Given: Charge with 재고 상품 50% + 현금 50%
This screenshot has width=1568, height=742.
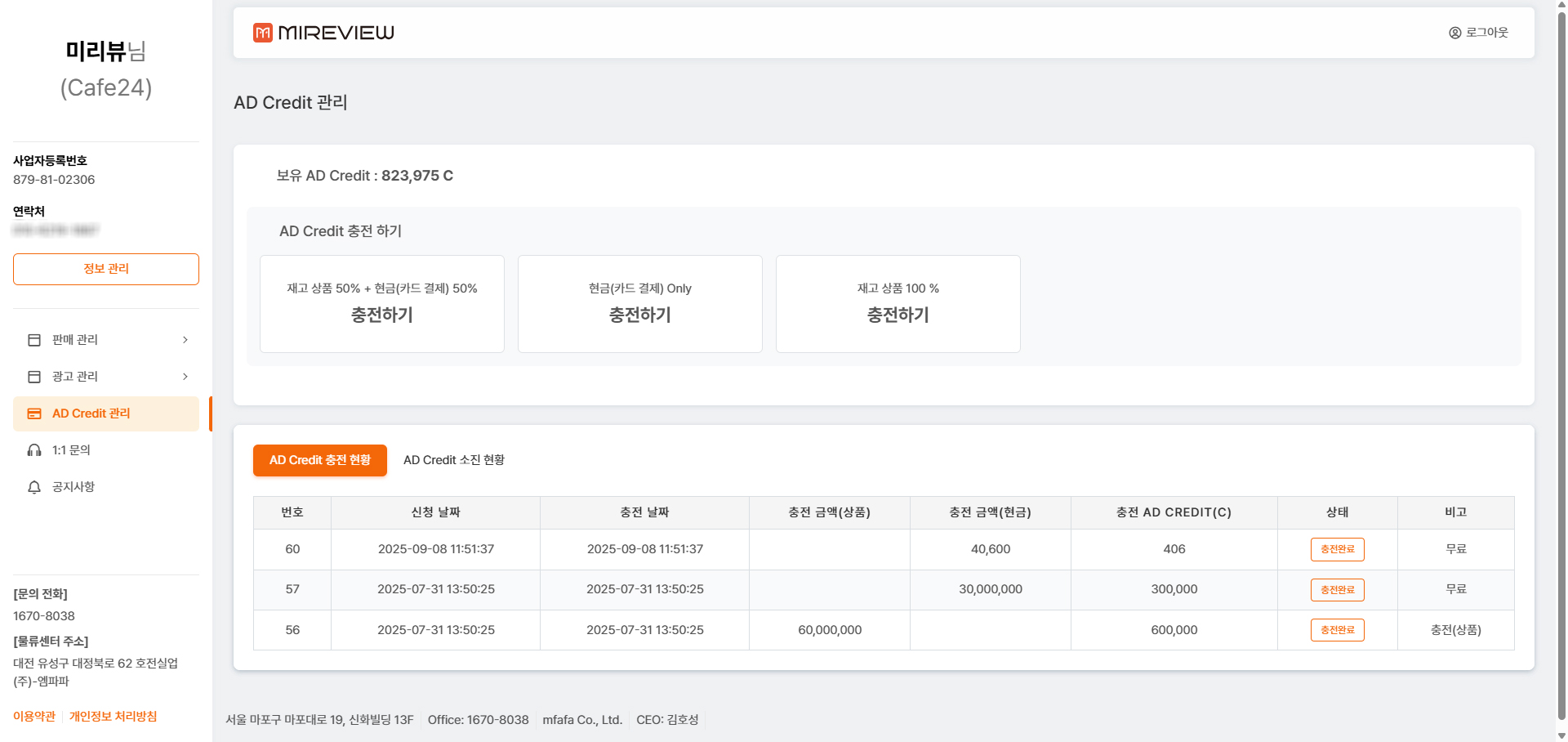Looking at the screenshot, I should coord(382,304).
